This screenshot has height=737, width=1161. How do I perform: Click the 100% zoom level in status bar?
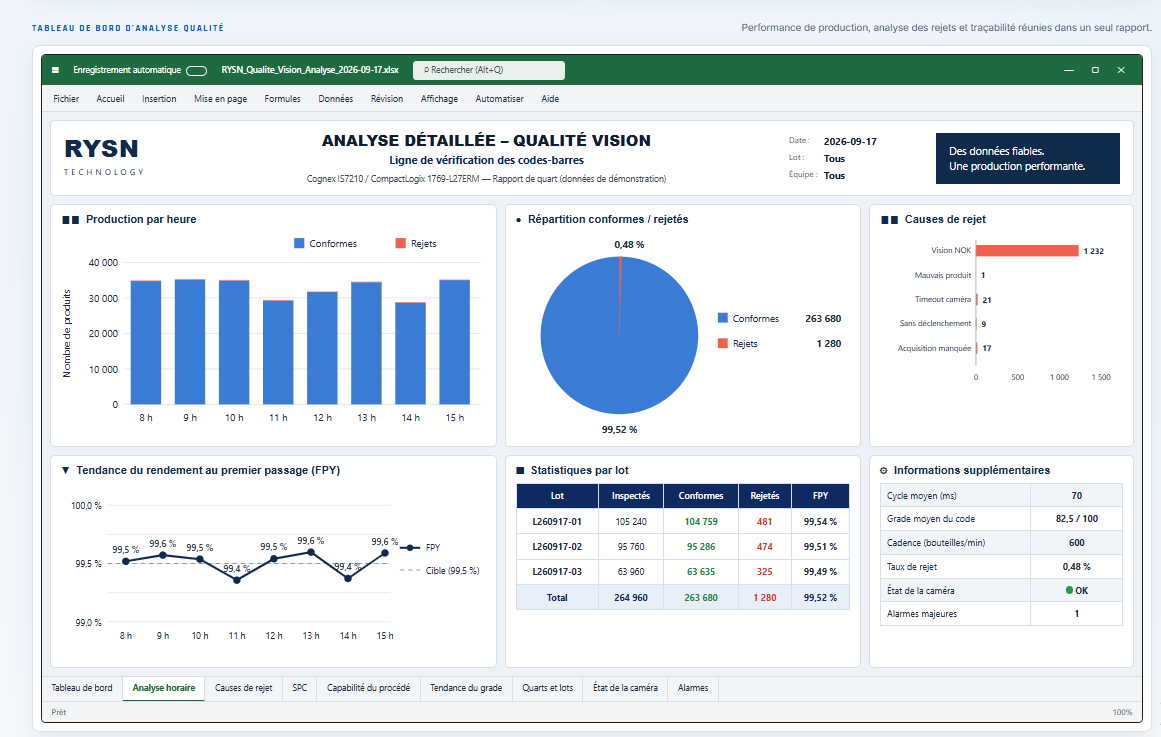pos(1122,712)
